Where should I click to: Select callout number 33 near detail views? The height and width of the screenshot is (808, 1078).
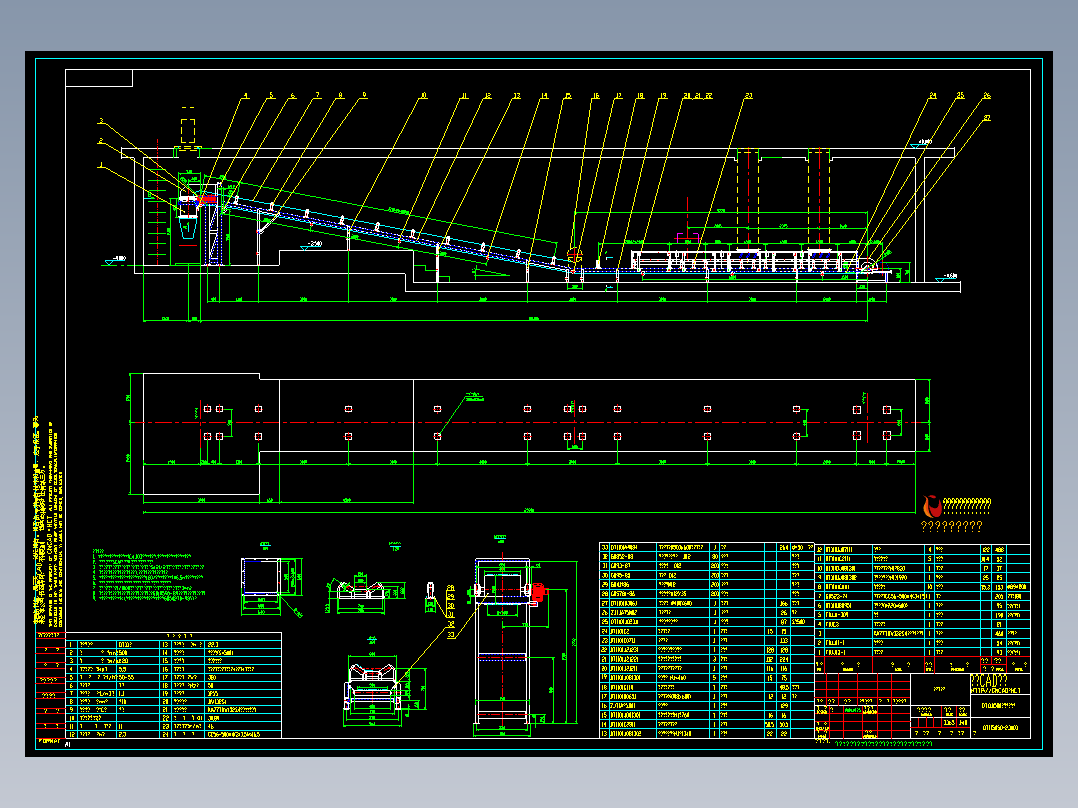click(451, 634)
